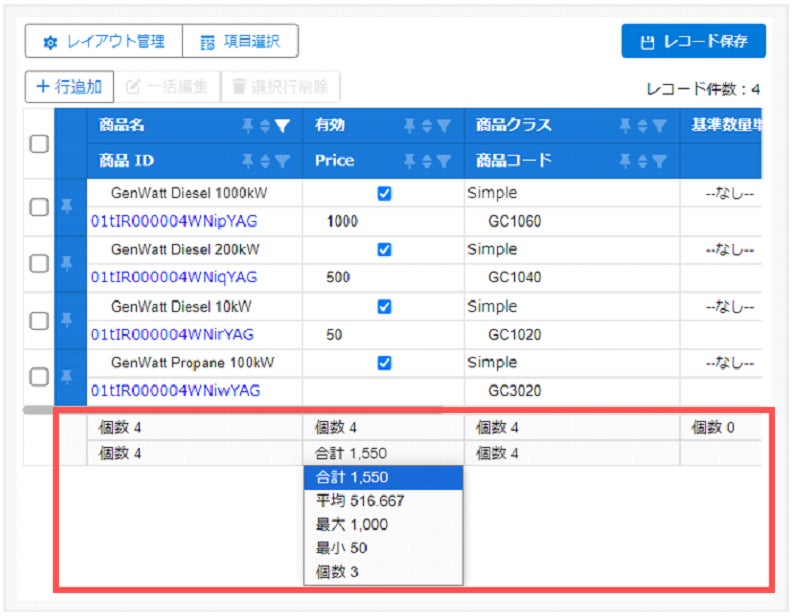This screenshot has width=794, height=616.
Task: Choose 平均 516.667 in the aggregate list
Action: click(383, 501)
